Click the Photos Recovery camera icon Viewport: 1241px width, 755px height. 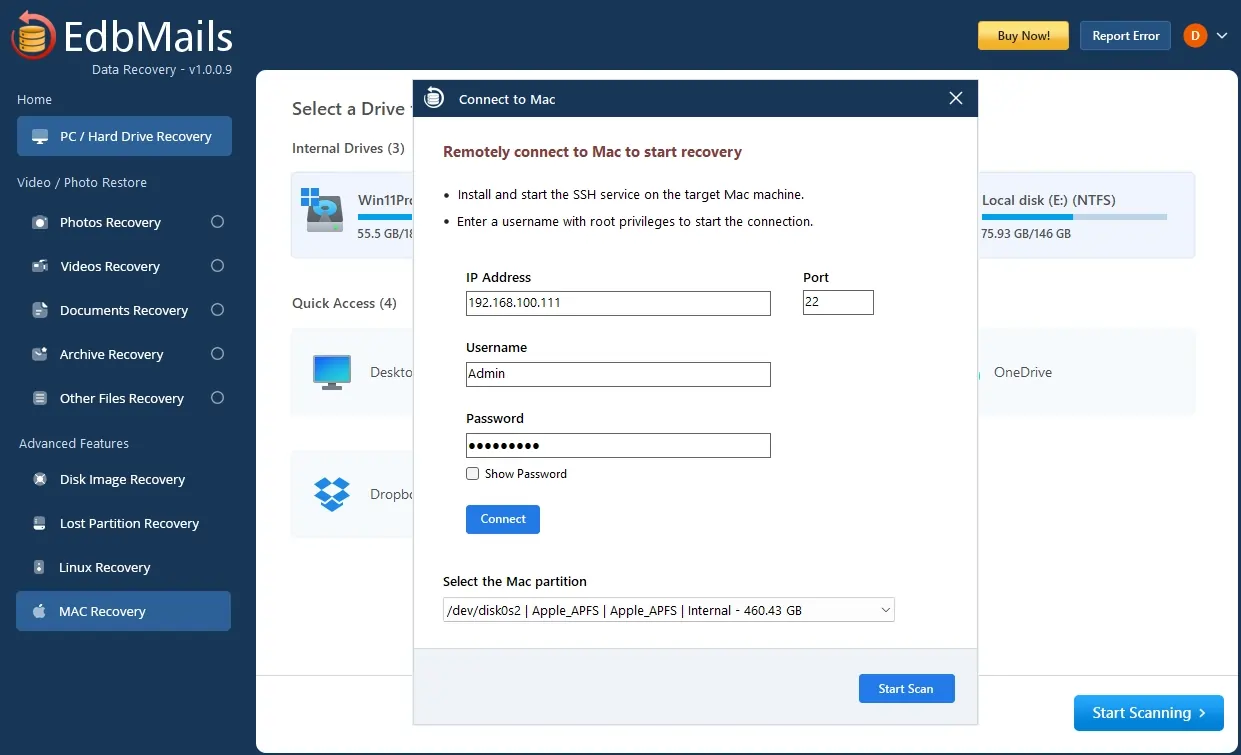[40, 223]
